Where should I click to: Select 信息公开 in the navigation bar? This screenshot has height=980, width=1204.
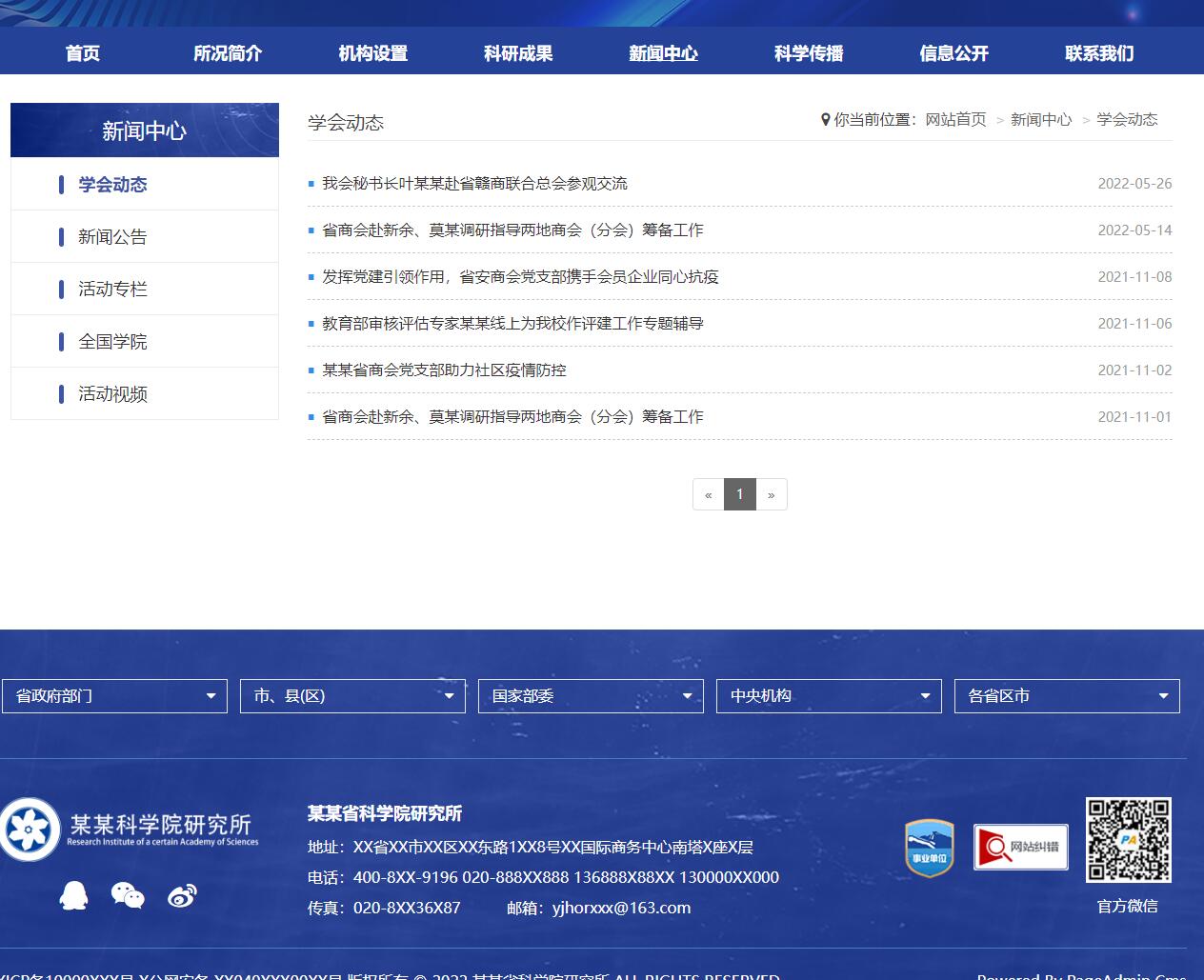tap(953, 53)
